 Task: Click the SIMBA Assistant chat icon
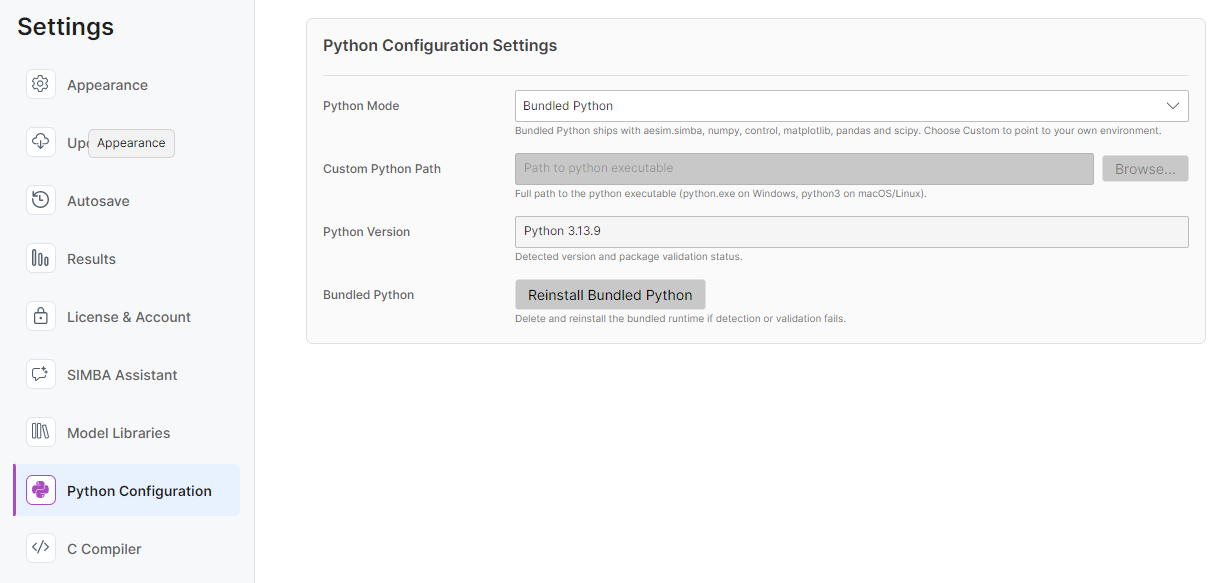pos(41,374)
